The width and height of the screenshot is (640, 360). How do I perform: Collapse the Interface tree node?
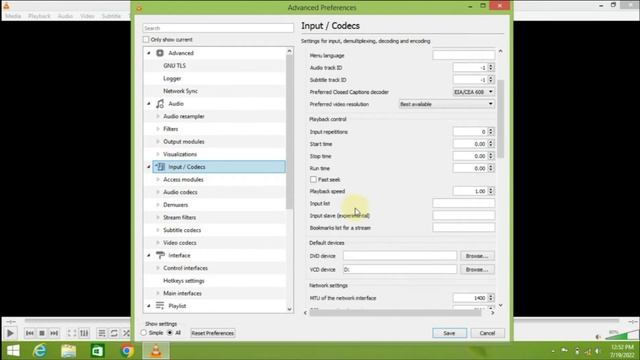click(x=149, y=255)
